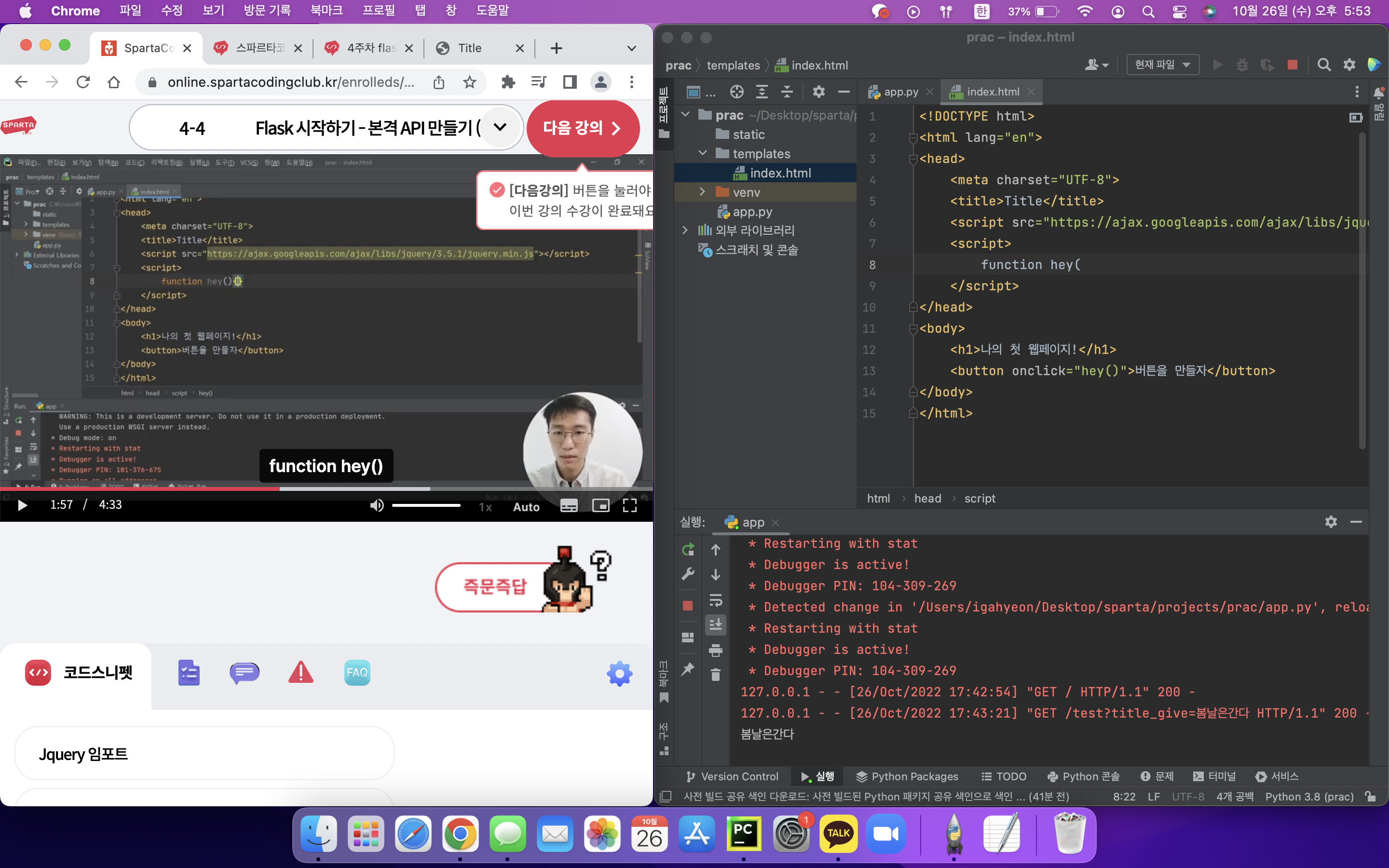Print the run console output
The height and width of the screenshot is (868, 1389).
pyautogui.click(x=716, y=650)
